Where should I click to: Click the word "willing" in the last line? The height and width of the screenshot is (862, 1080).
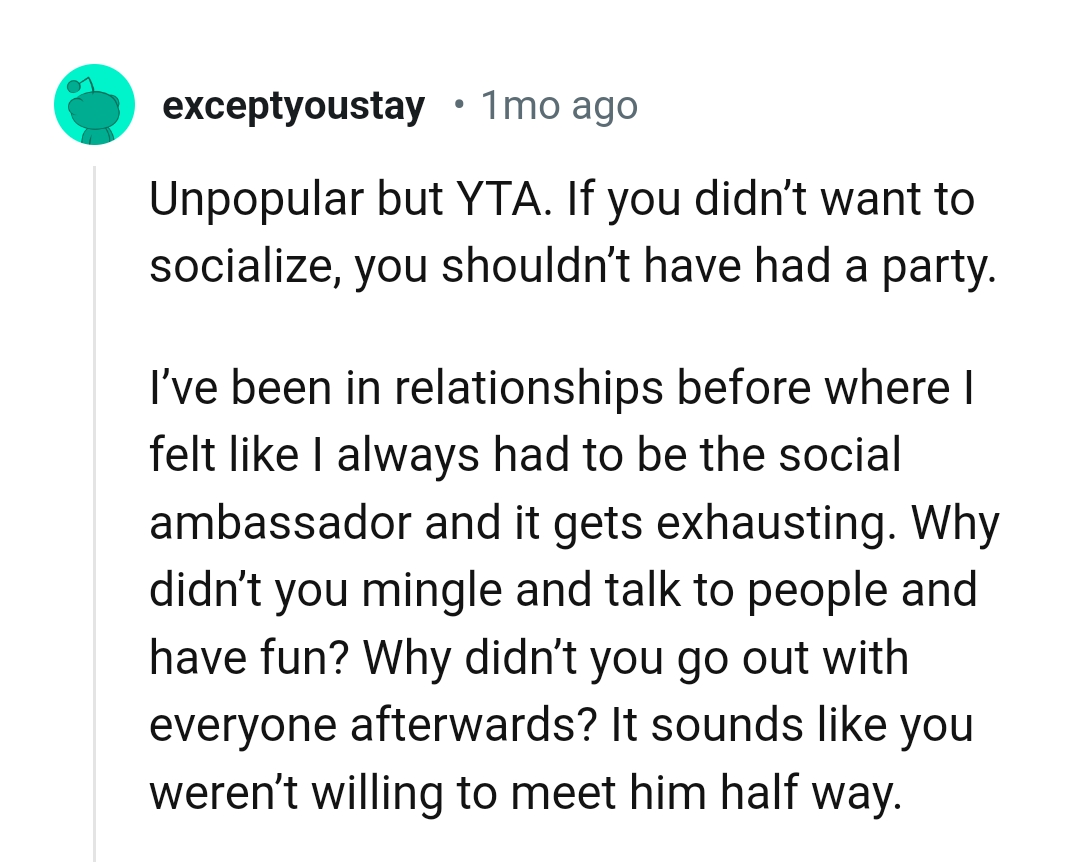point(363,792)
